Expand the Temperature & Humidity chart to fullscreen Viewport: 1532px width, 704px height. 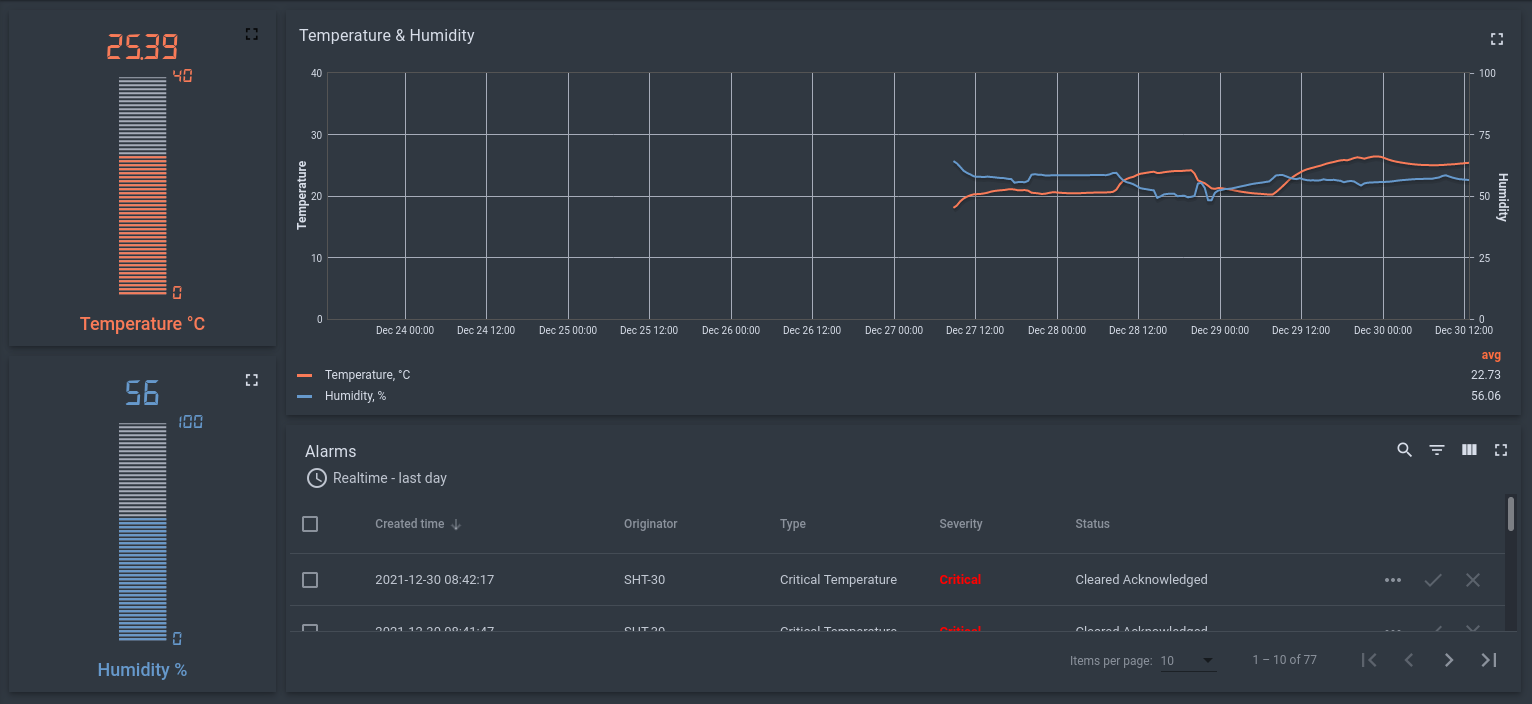coord(1496,39)
